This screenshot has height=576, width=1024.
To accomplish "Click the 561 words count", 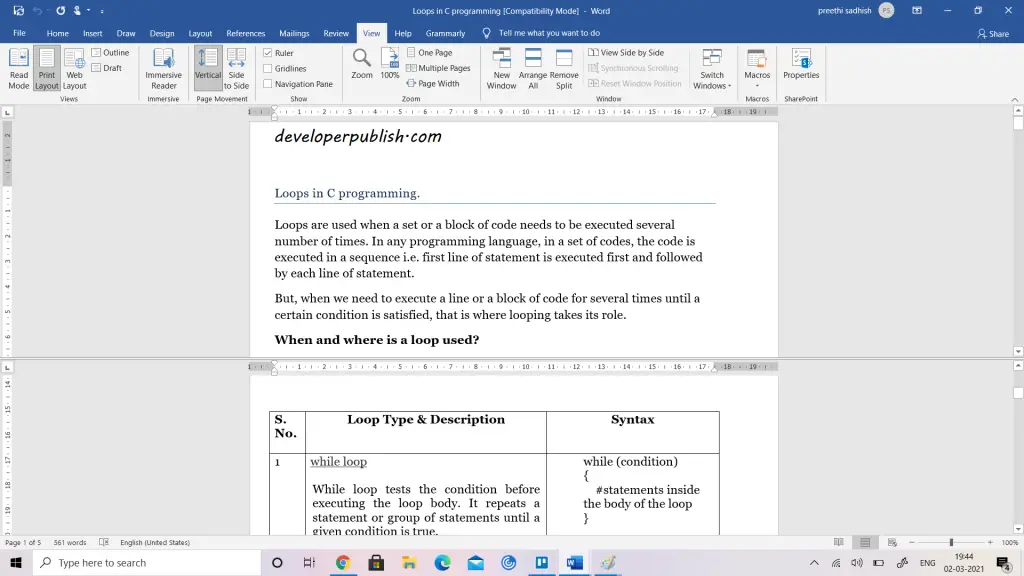I will tap(70, 542).
